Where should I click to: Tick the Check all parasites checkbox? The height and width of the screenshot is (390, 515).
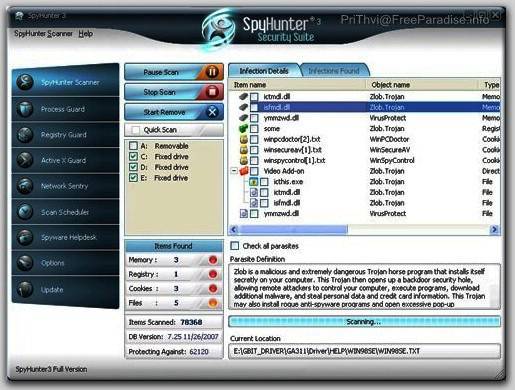click(235, 246)
